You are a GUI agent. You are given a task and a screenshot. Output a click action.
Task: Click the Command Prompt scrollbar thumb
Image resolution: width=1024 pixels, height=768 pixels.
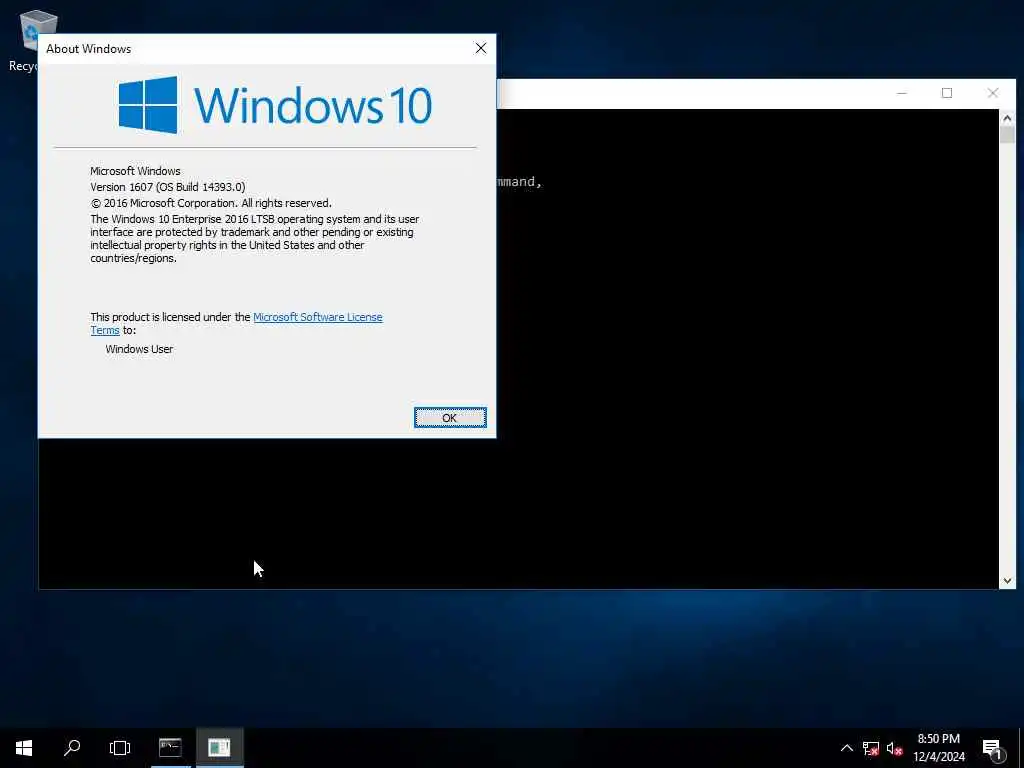[1007, 135]
